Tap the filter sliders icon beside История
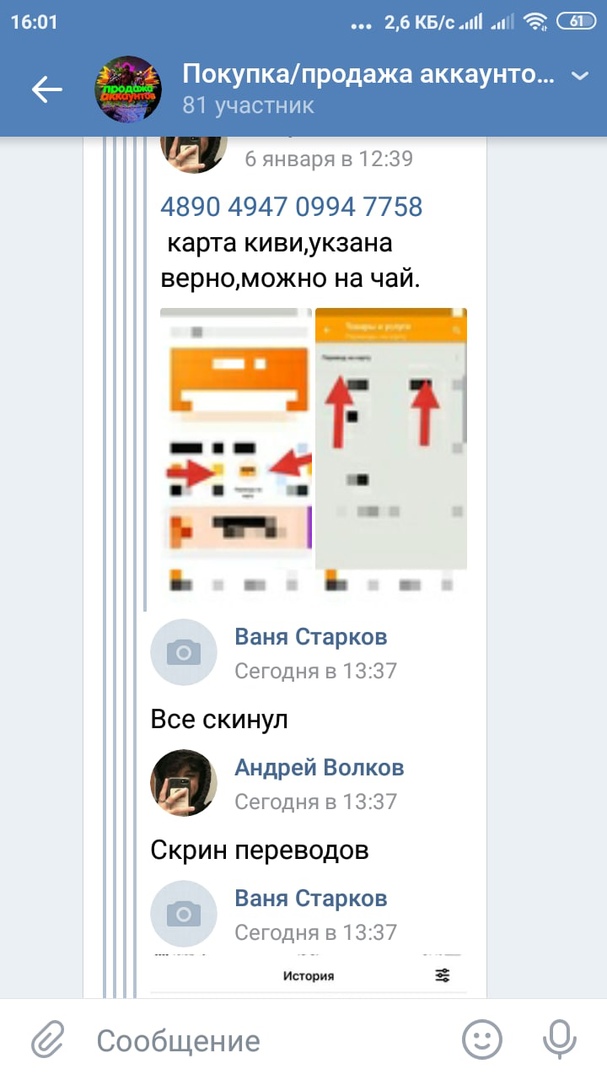Screen dimensions: 607x1080 pyautogui.click(x=442, y=975)
